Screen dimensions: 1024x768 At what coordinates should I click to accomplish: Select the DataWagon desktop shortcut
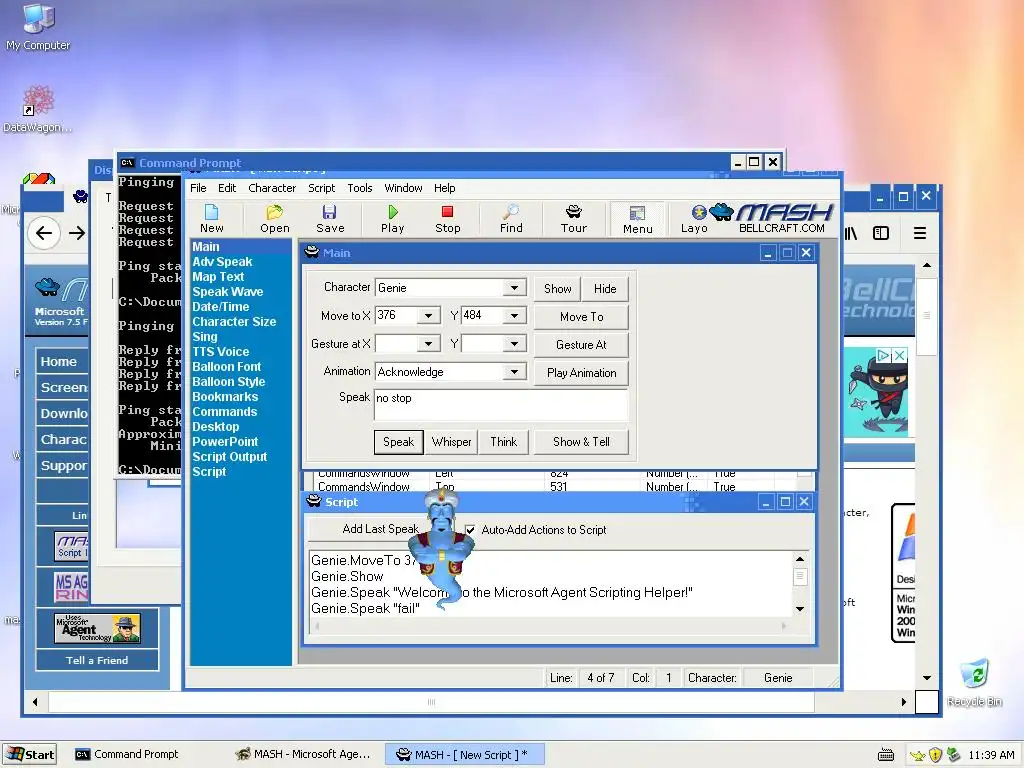pos(38,109)
